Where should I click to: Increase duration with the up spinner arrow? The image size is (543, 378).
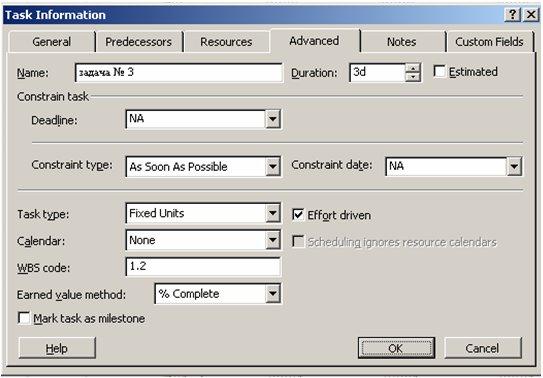coord(412,68)
